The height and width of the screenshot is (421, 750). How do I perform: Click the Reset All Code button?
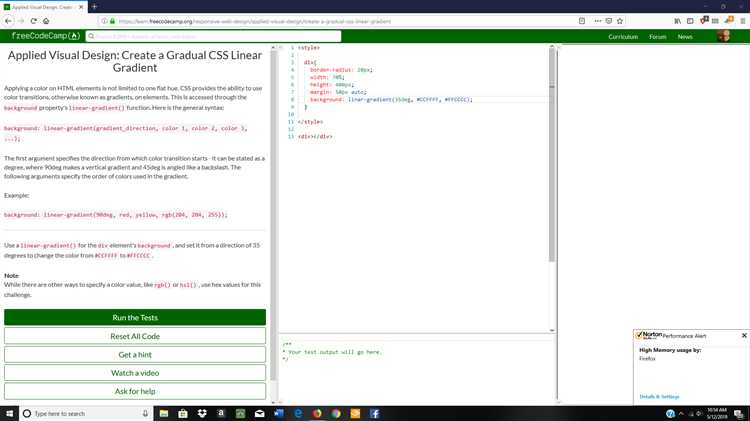[135, 336]
